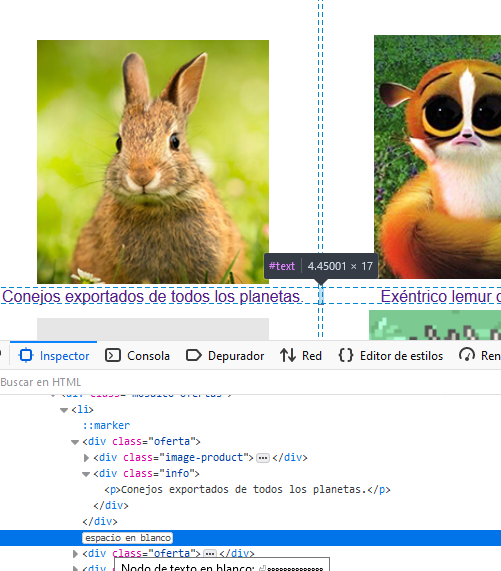Viewport: 501px width, 571px height.
Task: Collapse the div class info node
Action: click(x=86, y=474)
